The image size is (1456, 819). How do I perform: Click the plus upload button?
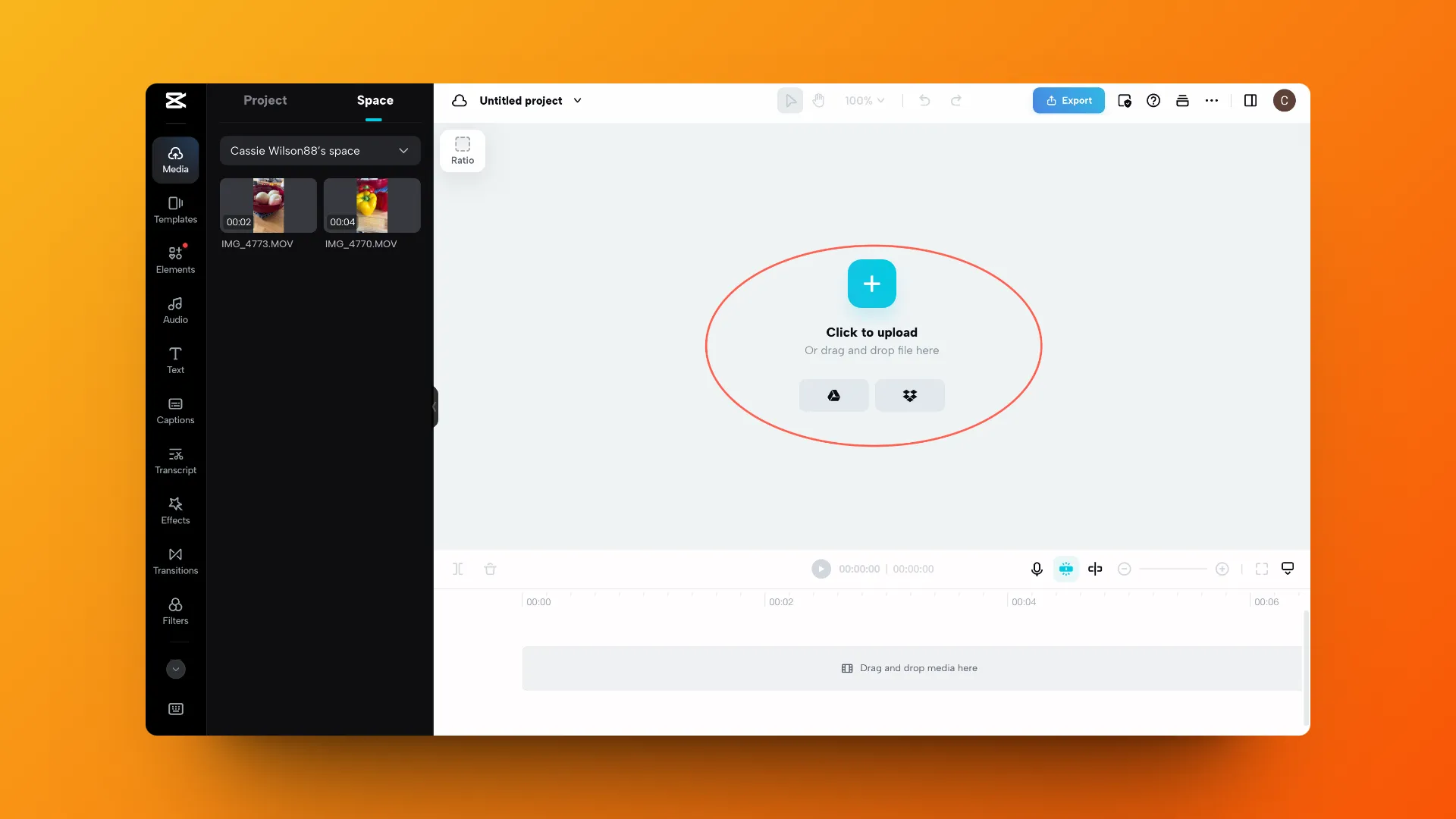tap(872, 284)
